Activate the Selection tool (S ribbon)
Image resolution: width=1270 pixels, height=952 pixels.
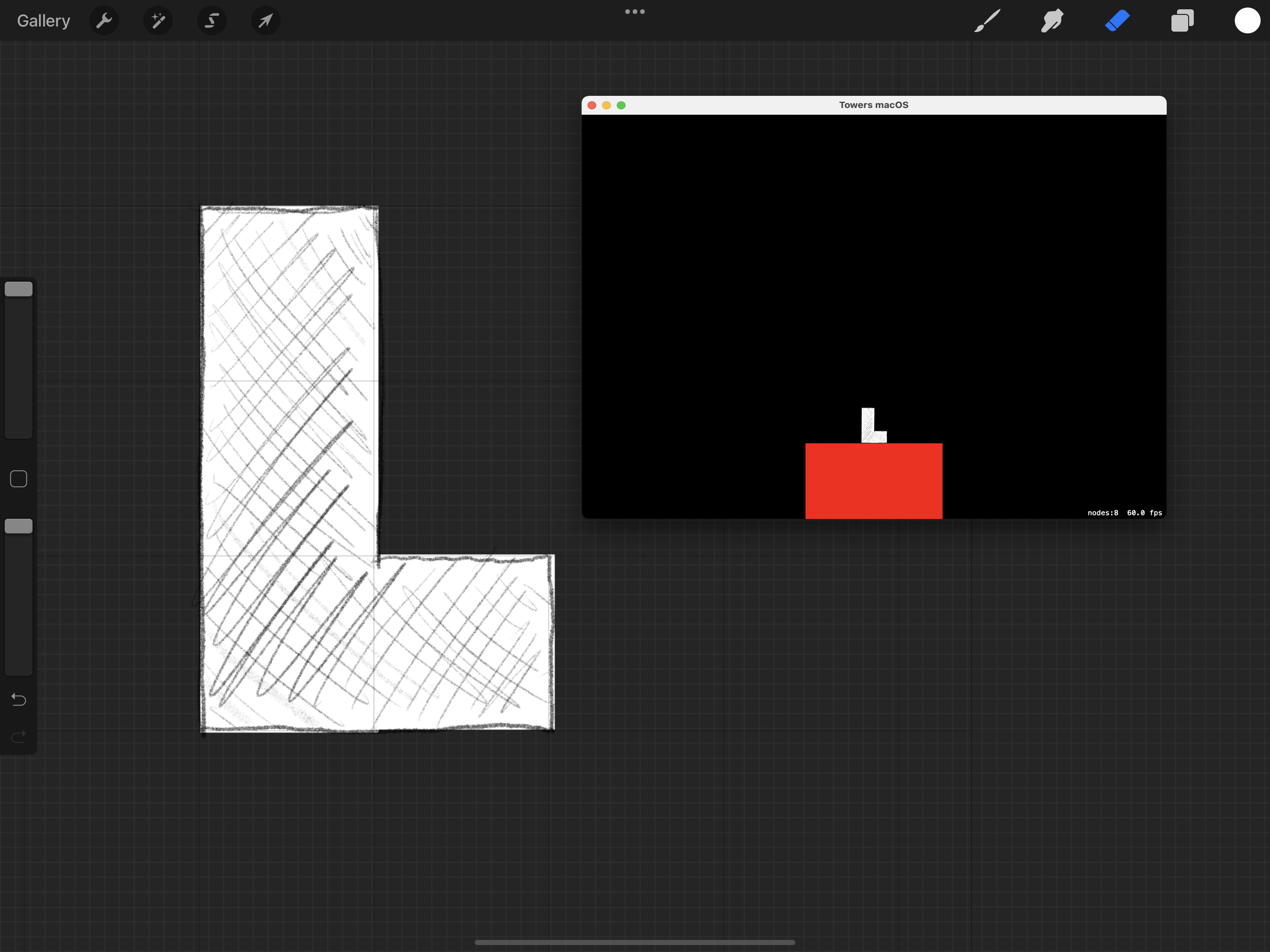212,20
